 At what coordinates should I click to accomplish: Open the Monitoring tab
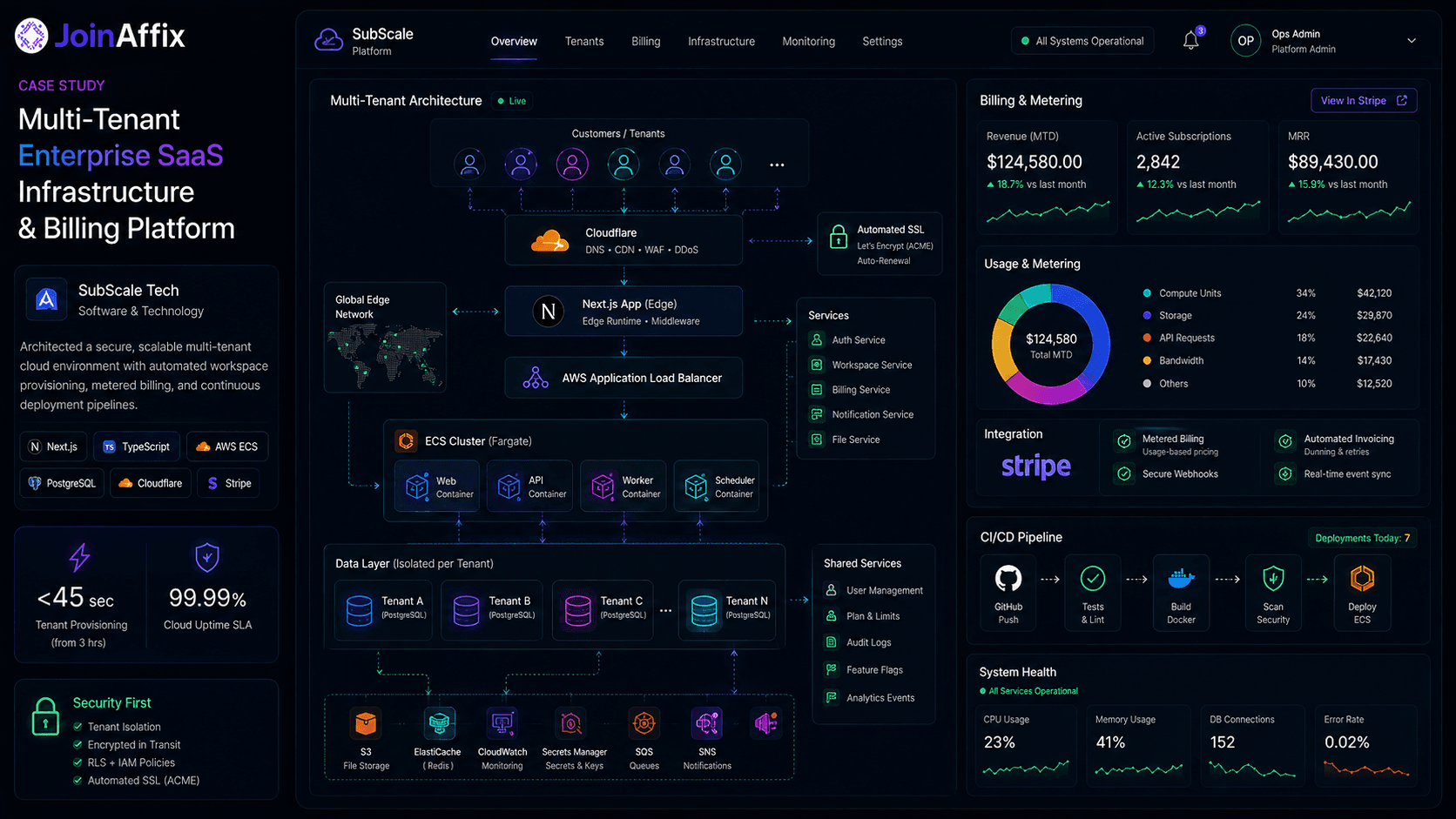pos(808,42)
